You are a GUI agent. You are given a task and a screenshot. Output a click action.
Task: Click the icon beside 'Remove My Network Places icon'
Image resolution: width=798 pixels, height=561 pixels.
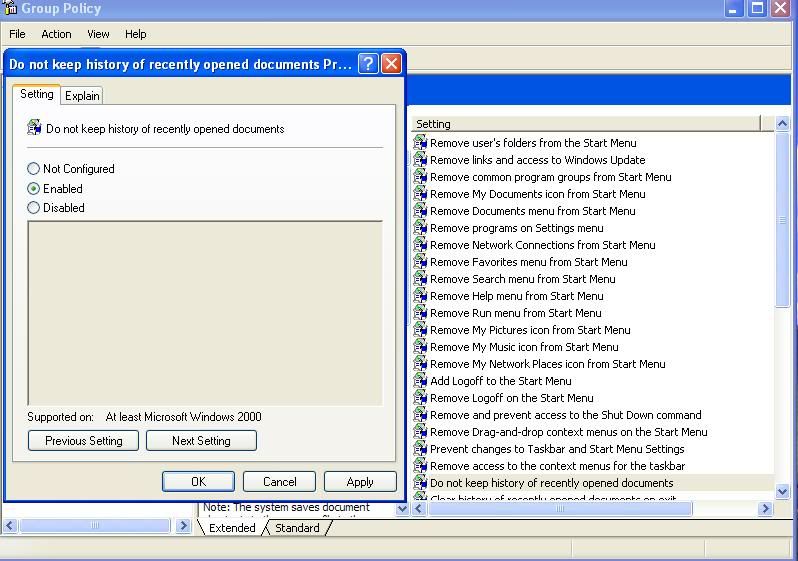point(420,363)
